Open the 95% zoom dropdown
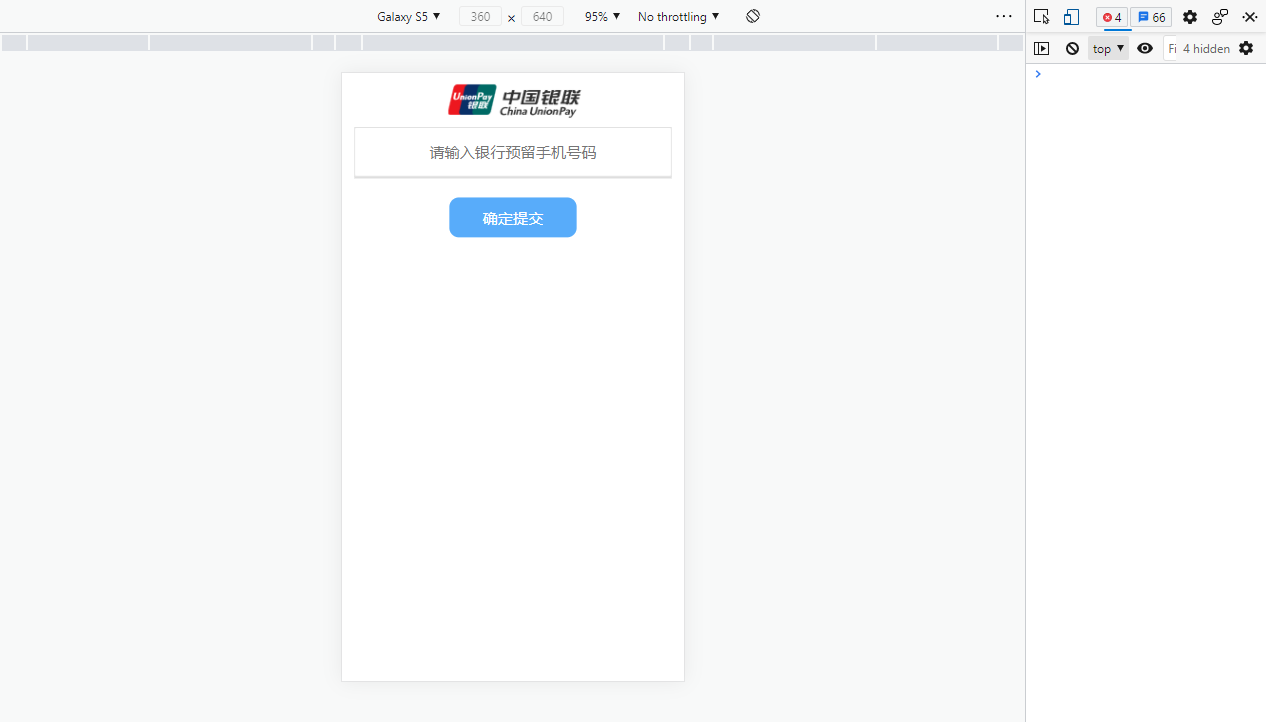Image resolution: width=1266 pixels, height=722 pixels. 602,17
